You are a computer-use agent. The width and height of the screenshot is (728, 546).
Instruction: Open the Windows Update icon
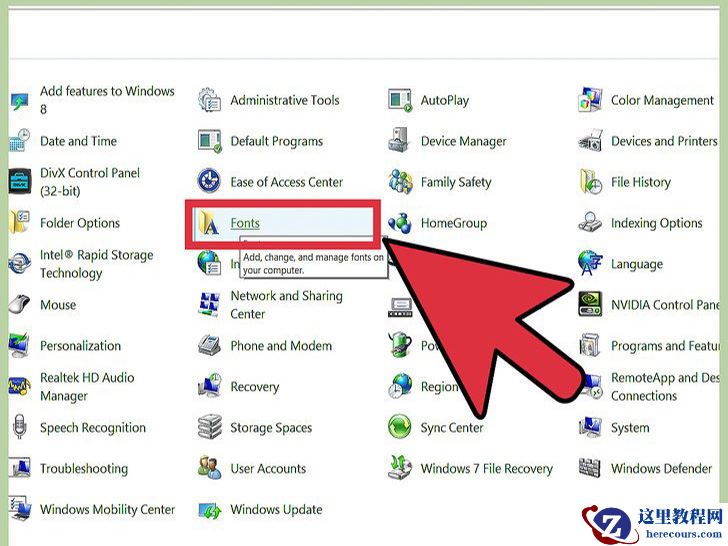(x=209, y=509)
